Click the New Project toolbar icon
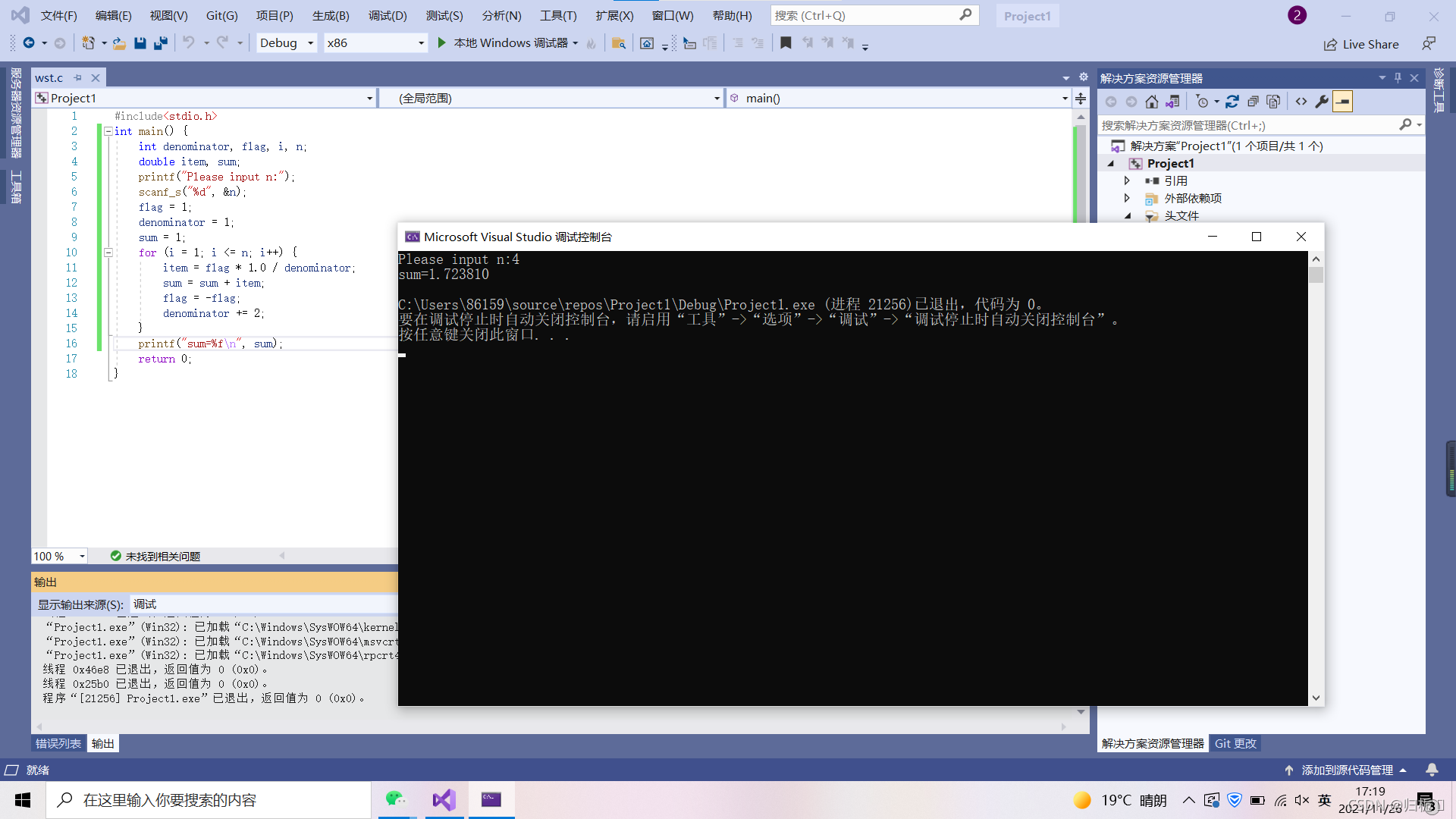This screenshot has height=819, width=1456. [x=89, y=43]
